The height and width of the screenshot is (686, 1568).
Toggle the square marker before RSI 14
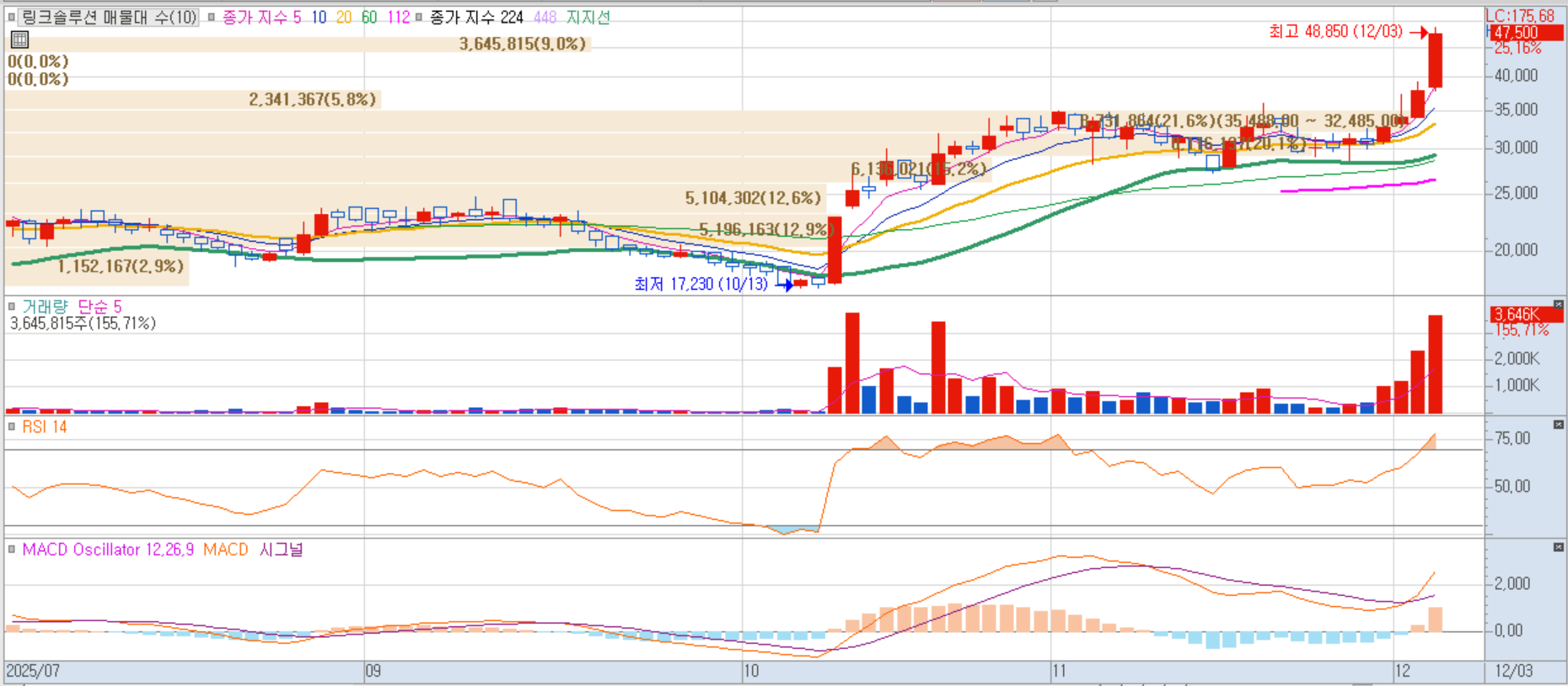click(x=12, y=426)
